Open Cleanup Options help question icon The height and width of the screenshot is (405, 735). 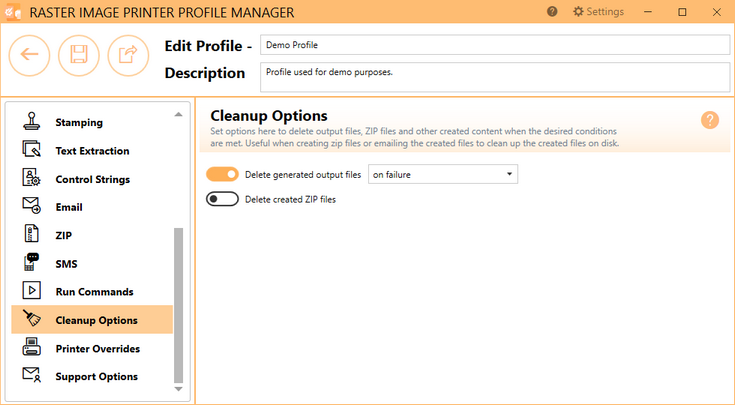tap(710, 120)
